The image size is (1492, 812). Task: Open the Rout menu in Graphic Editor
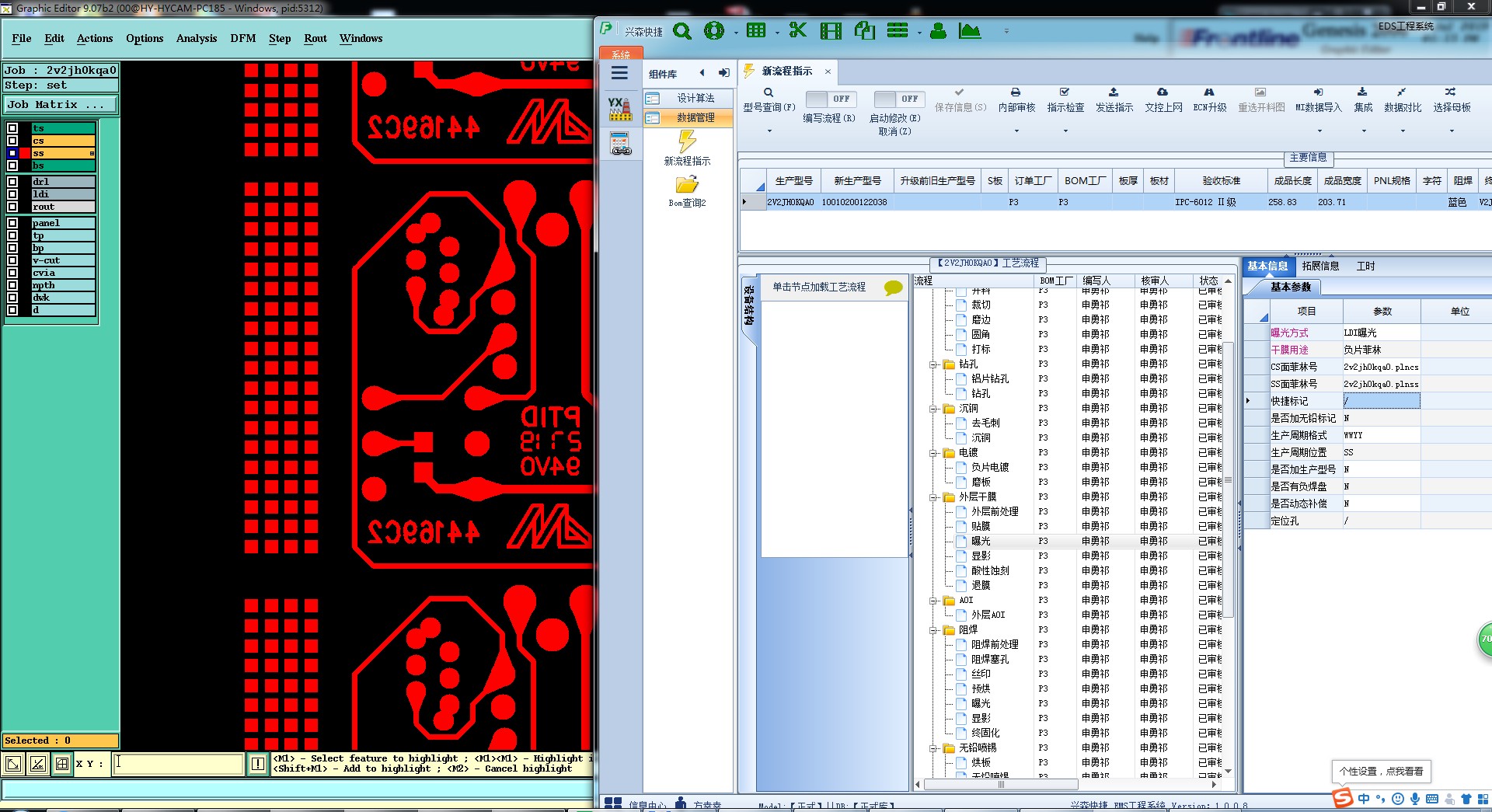pyautogui.click(x=315, y=38)
